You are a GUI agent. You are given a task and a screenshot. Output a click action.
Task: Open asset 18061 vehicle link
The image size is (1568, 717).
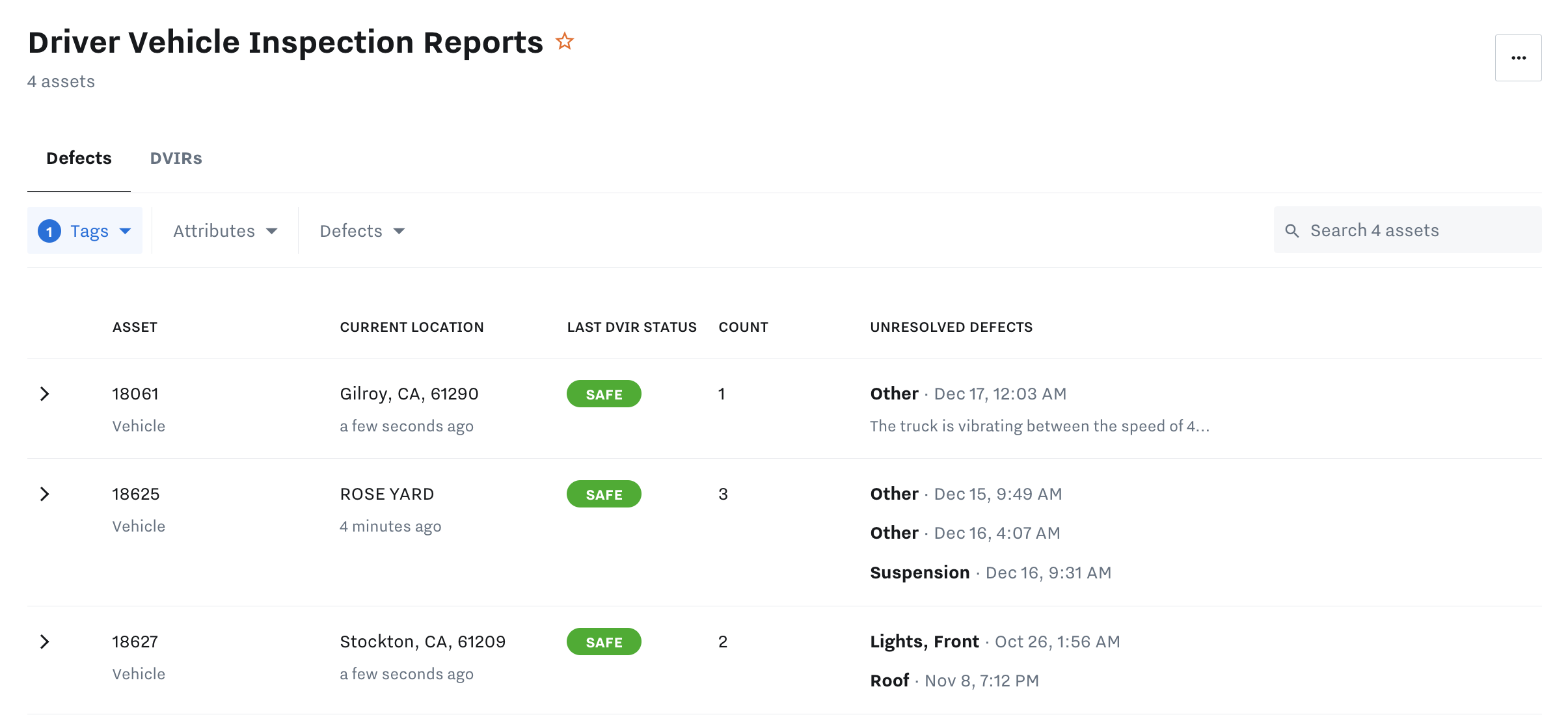[x=135, y=394]
